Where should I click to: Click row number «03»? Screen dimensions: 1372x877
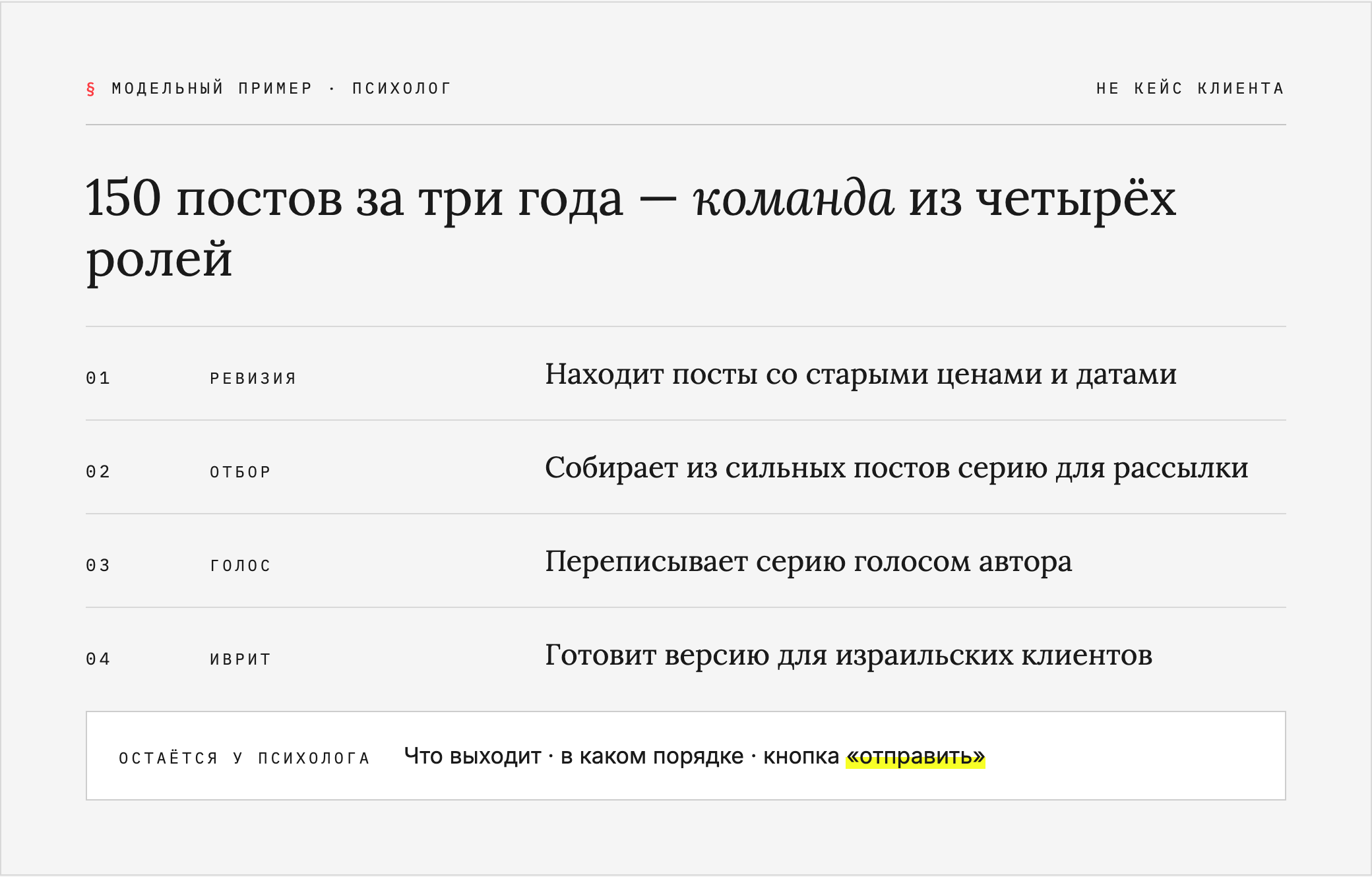pos(98,565)
